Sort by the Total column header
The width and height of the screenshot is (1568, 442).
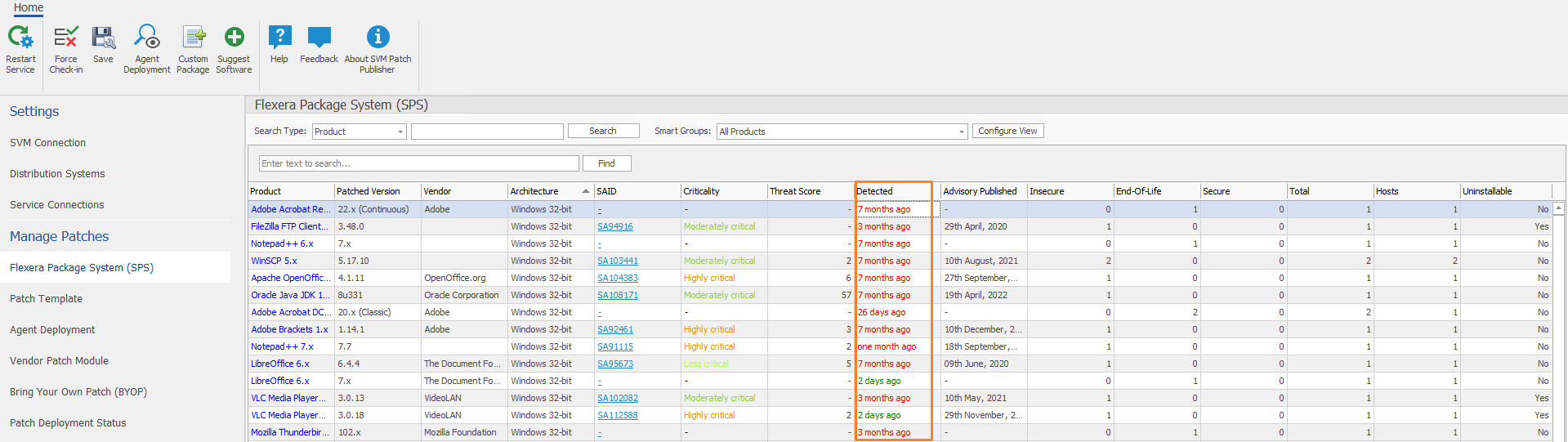pos(1330,191)
